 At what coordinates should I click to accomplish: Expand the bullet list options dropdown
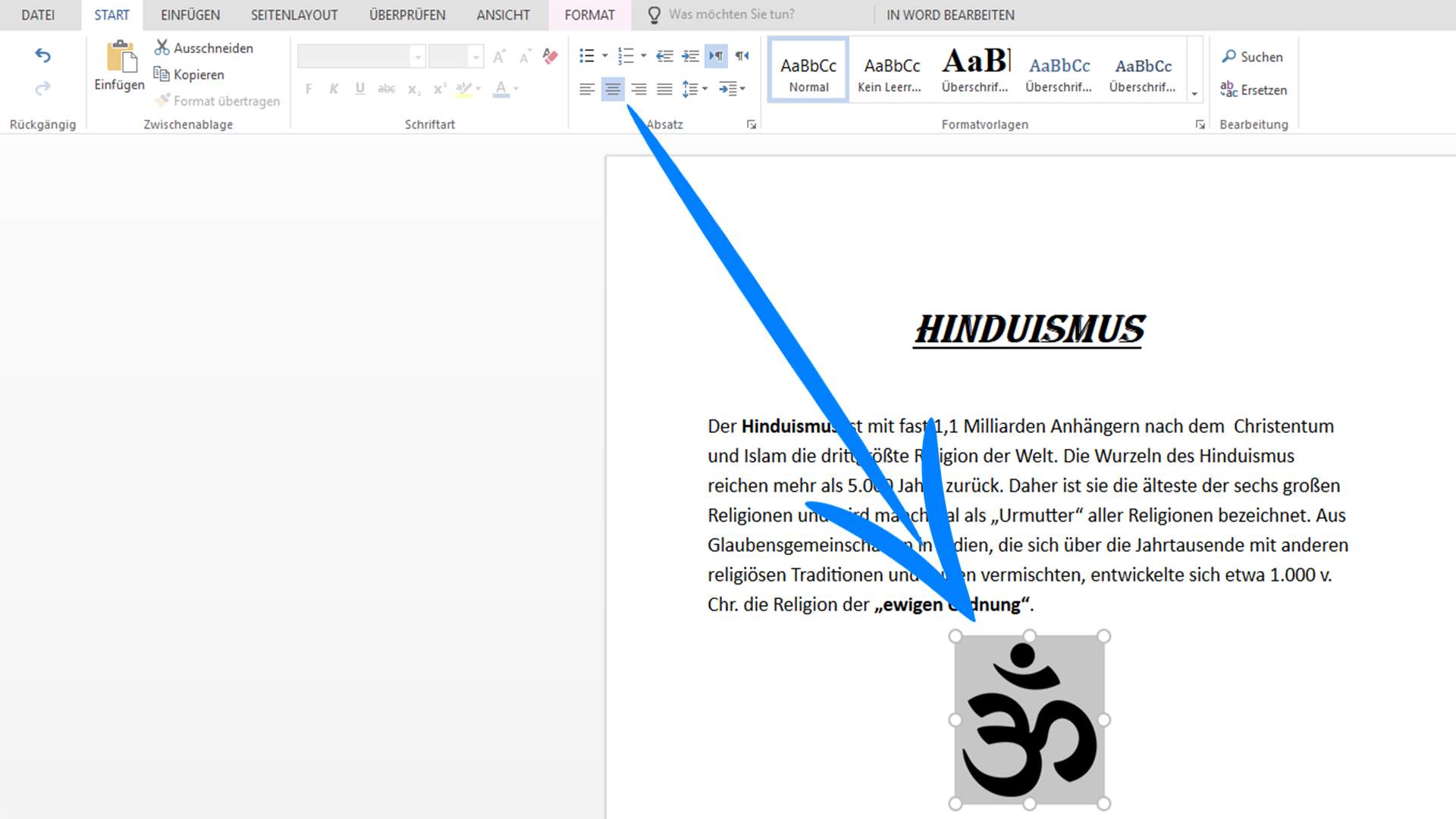(604, 56)
